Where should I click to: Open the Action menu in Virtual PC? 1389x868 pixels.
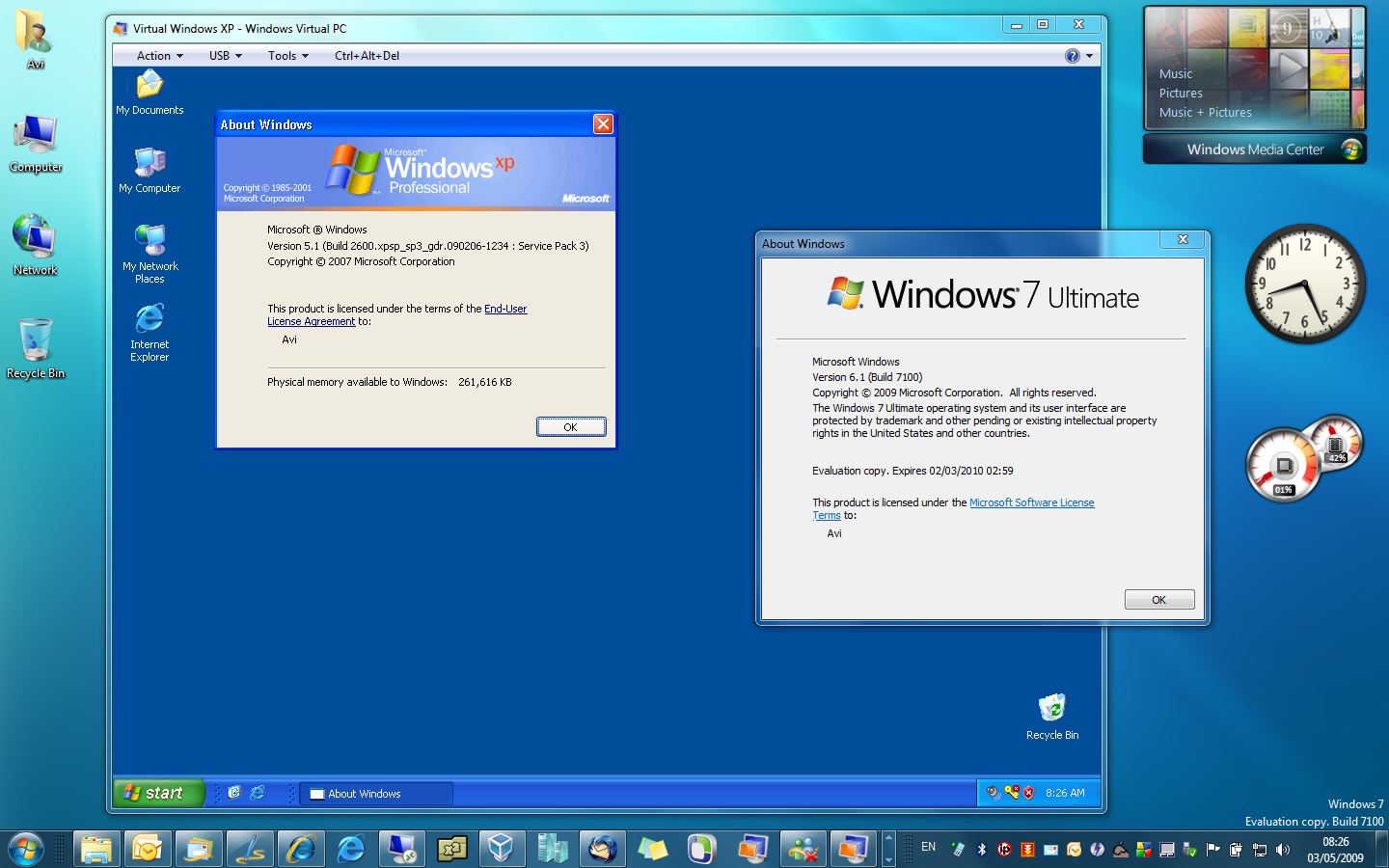click(159, 56)
